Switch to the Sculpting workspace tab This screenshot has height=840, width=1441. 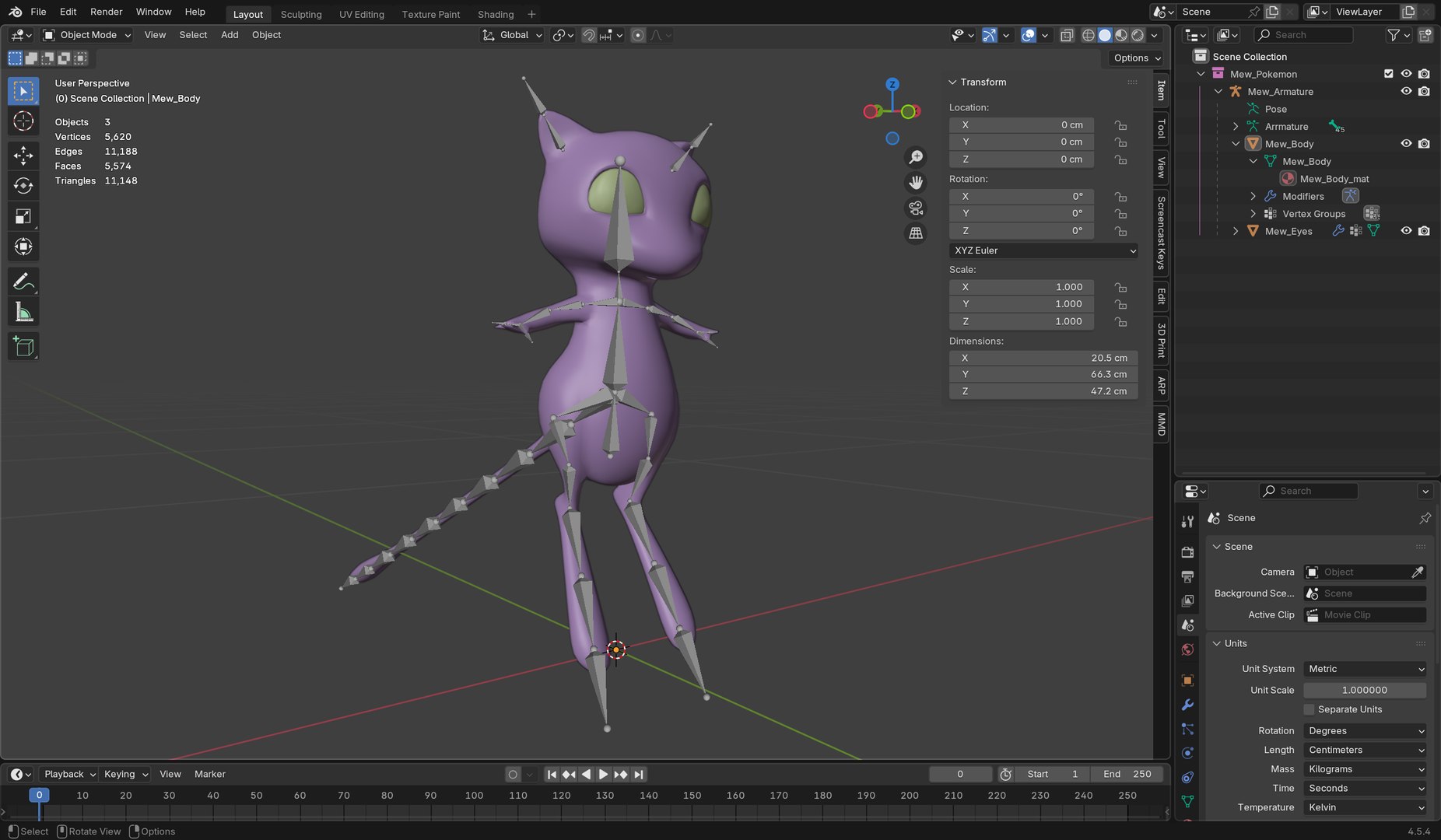pyautogui.click(x=301, y=14)
